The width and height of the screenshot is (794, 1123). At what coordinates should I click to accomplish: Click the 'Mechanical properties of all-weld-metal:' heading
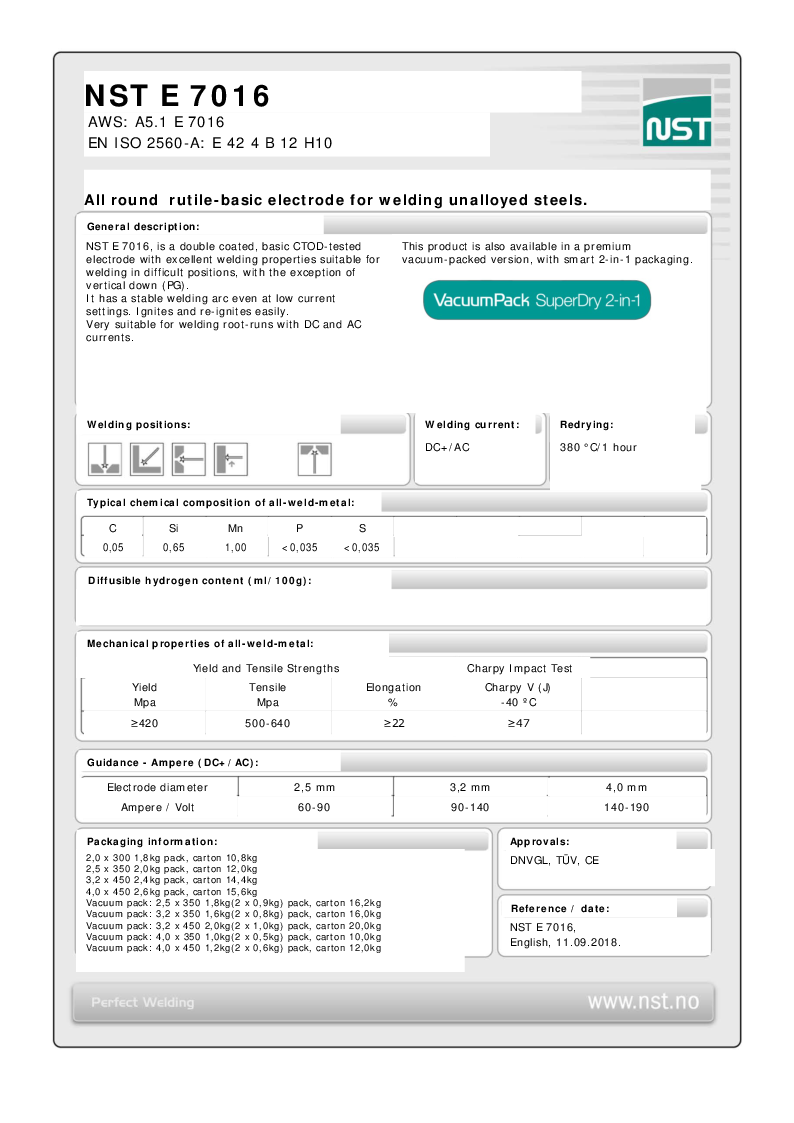[200, 644]
